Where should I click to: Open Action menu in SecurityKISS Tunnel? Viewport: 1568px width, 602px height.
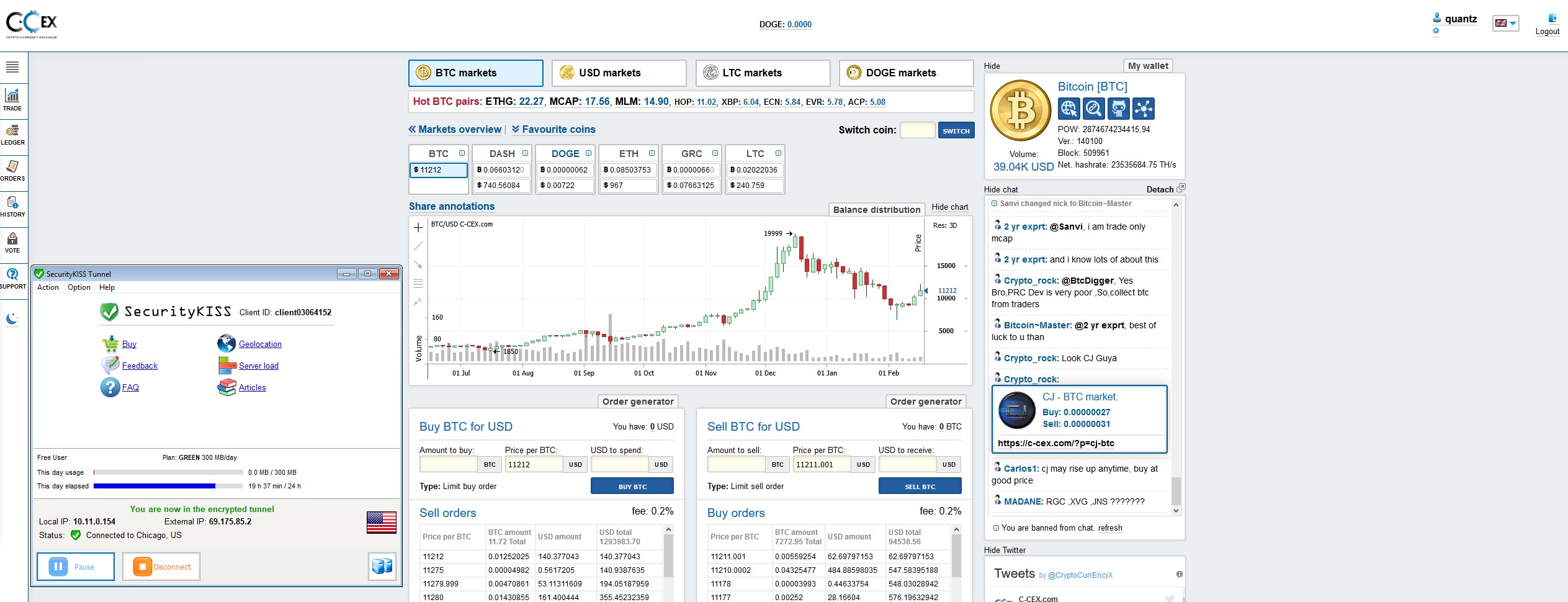tap(48, 287)
